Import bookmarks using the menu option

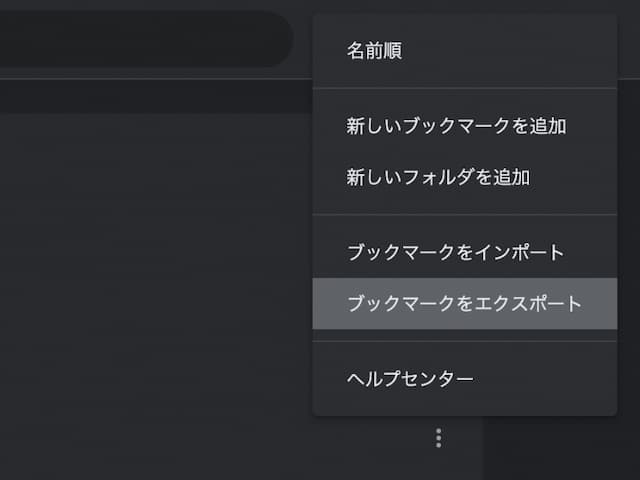click(x=455, y=253)
